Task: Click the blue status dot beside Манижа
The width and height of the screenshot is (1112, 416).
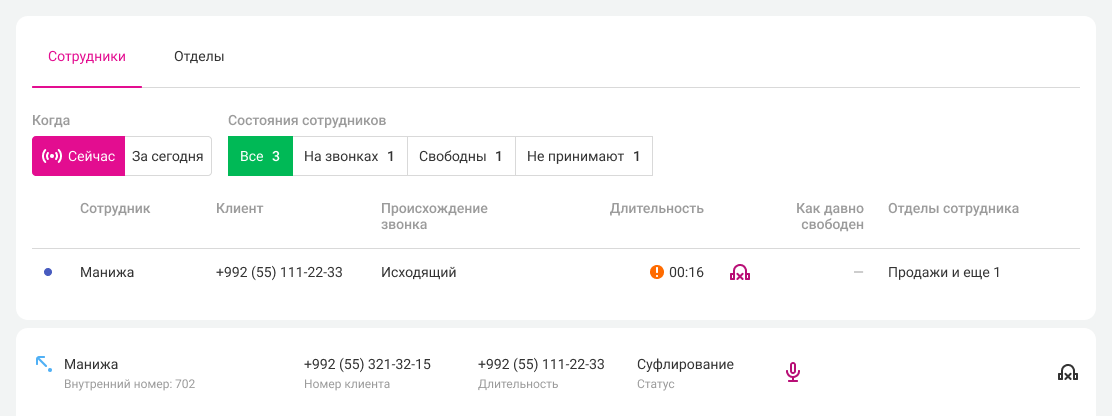Action: 48,272
